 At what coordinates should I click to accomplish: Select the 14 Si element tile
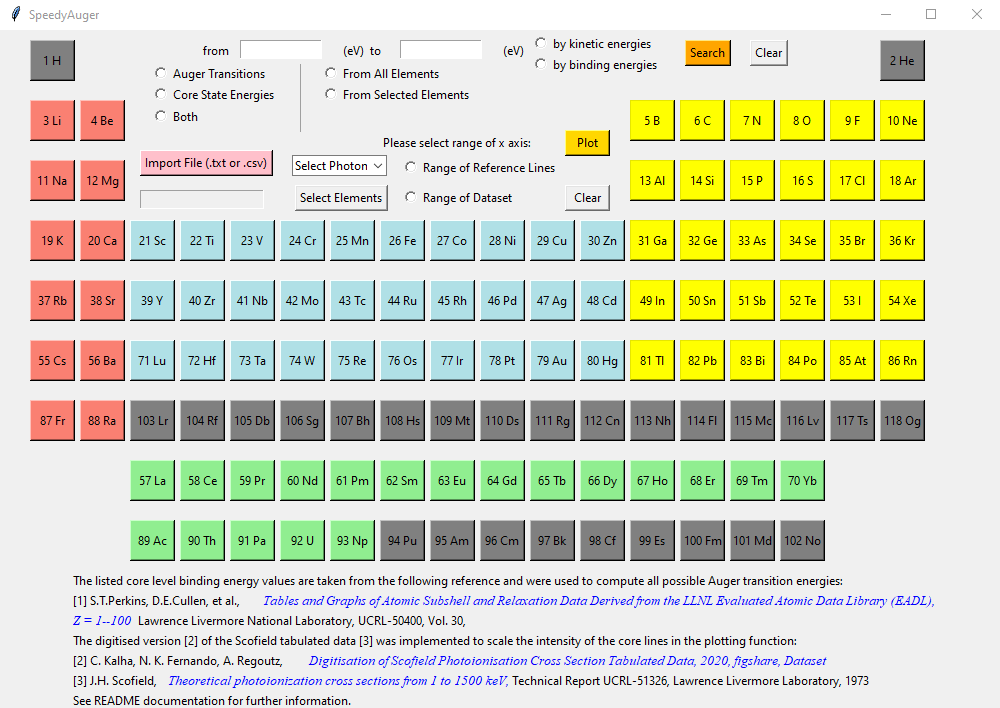pos(702,180)
